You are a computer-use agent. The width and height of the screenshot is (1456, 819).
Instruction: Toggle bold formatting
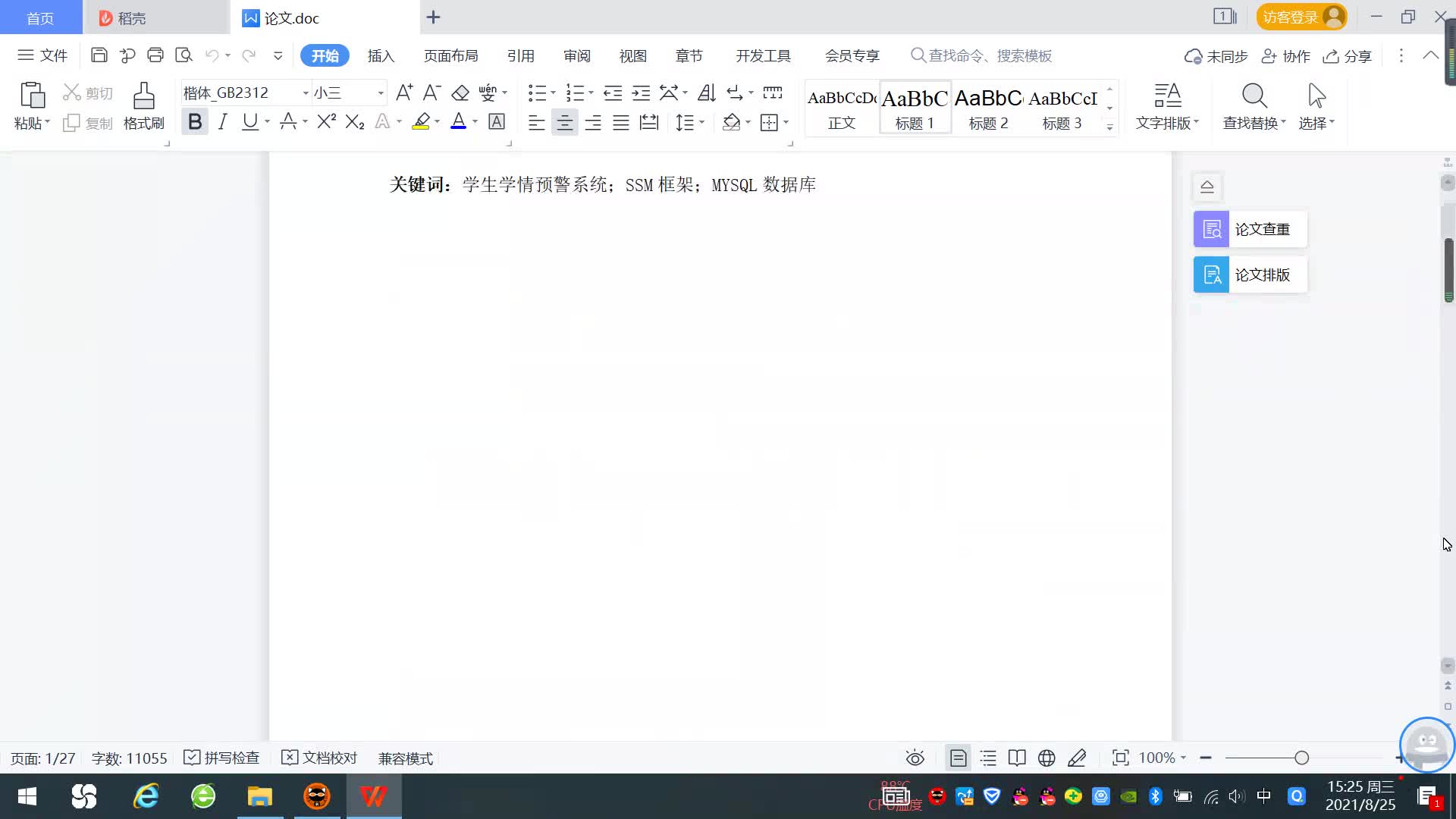tap(195, 122)
